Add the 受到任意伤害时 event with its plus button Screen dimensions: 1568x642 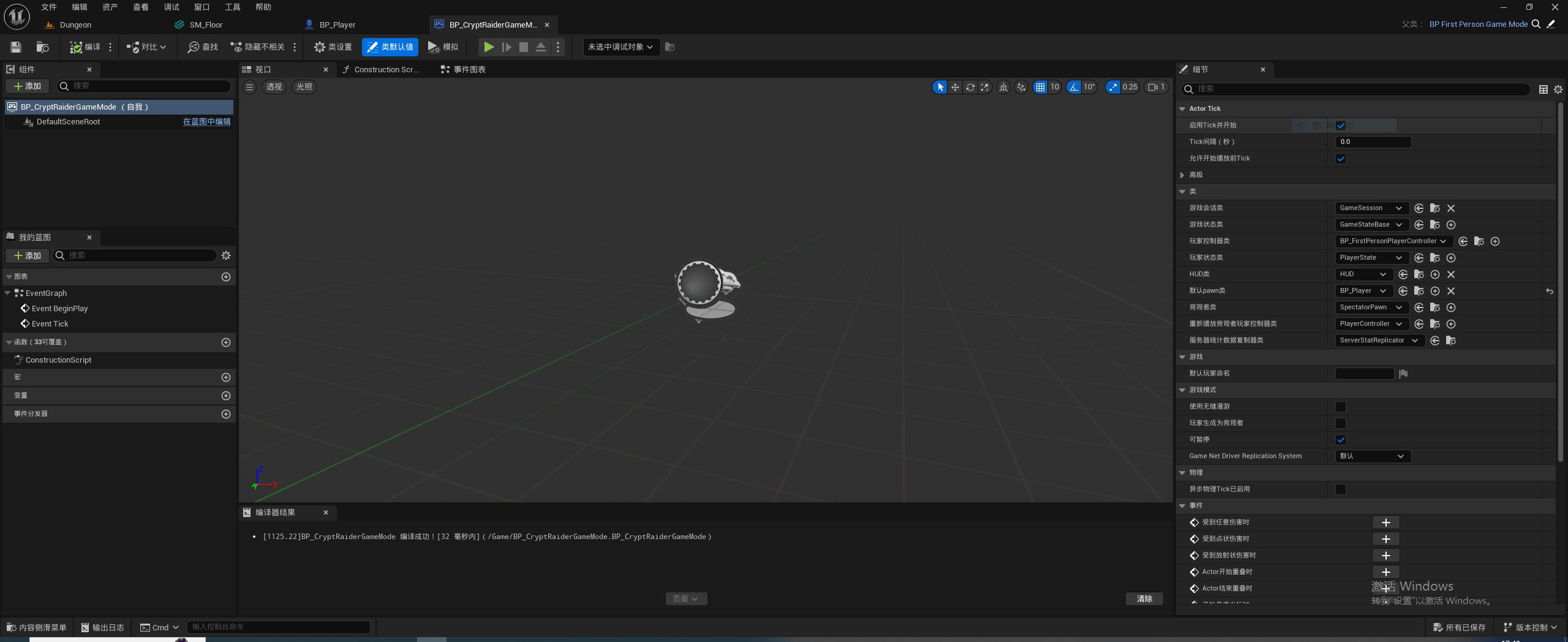pyautogui.click(x=1385, y=523)
